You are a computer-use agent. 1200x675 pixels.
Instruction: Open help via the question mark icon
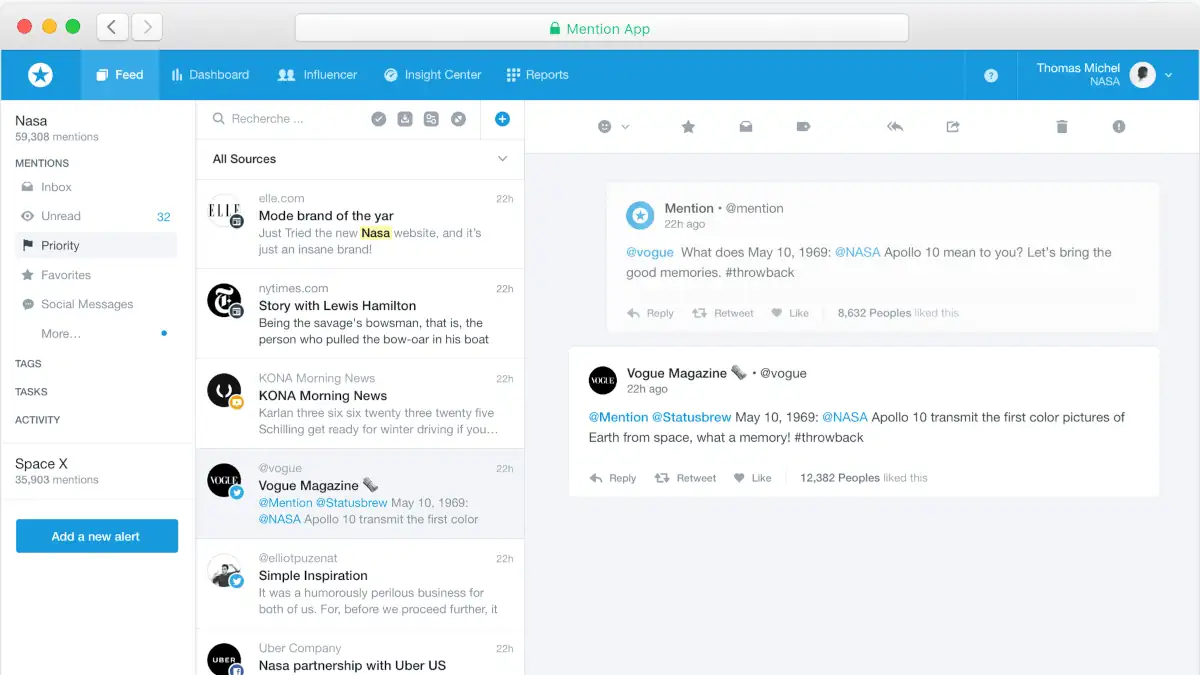pyautogui.click(x=991, y=75)
